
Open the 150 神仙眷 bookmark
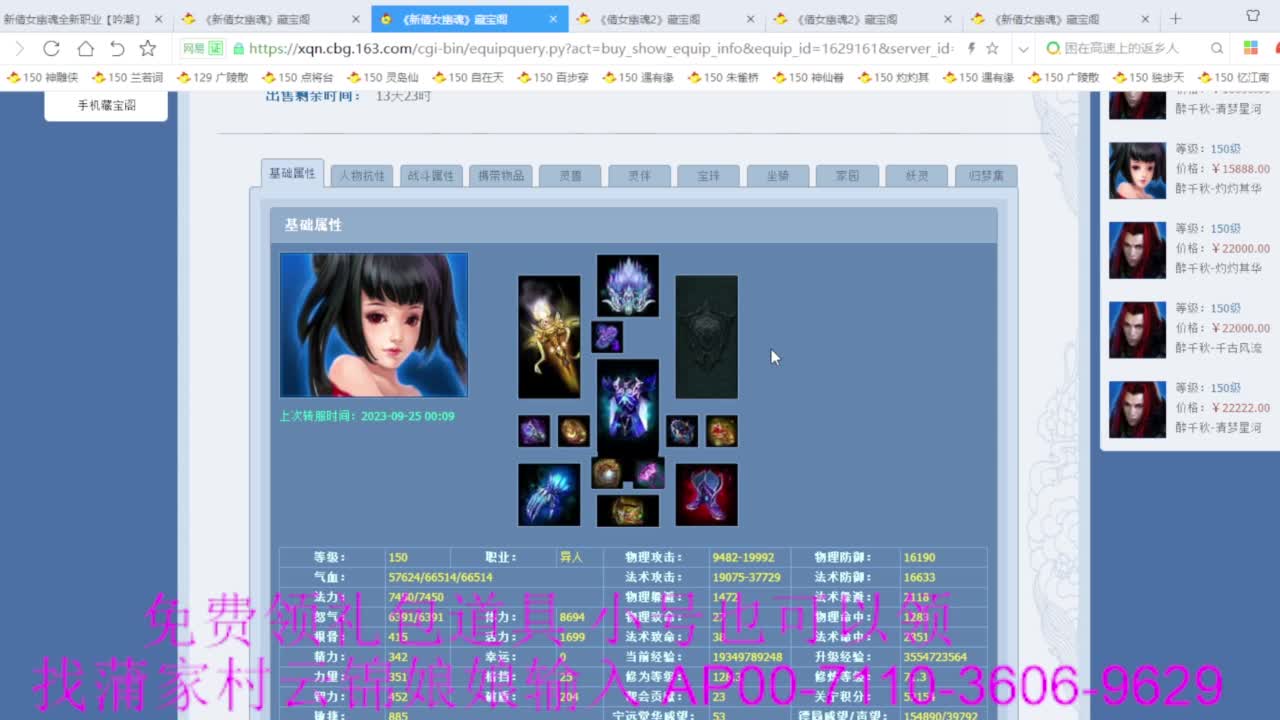click(807, 77)
